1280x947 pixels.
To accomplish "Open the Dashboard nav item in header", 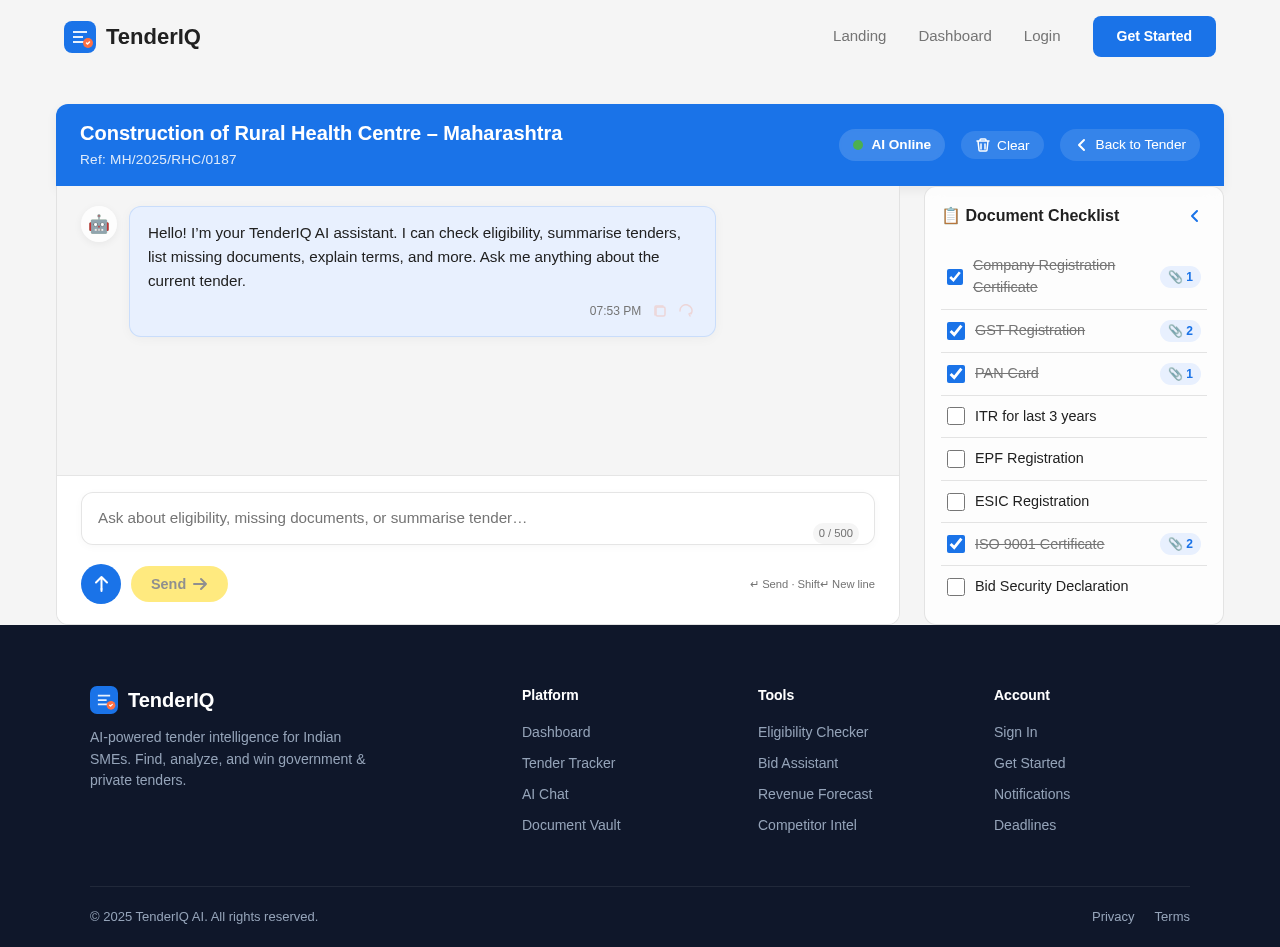I will click(x=955, y=36).
